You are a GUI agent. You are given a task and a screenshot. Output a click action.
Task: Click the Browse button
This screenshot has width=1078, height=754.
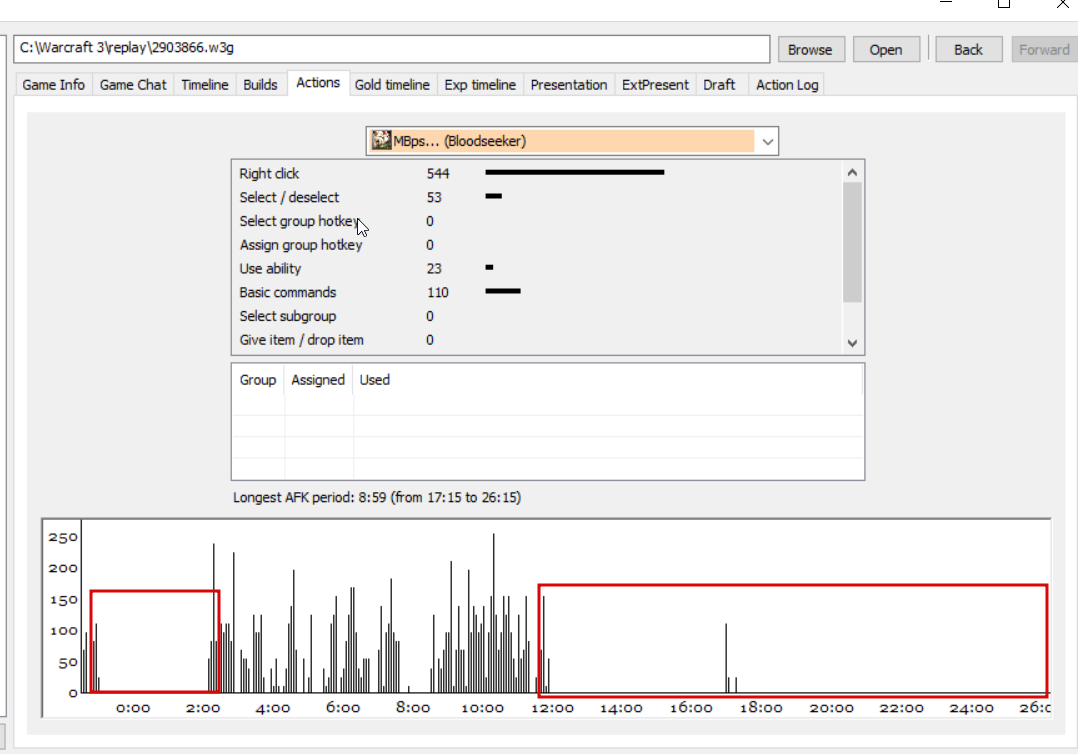[x=810, y=49]
